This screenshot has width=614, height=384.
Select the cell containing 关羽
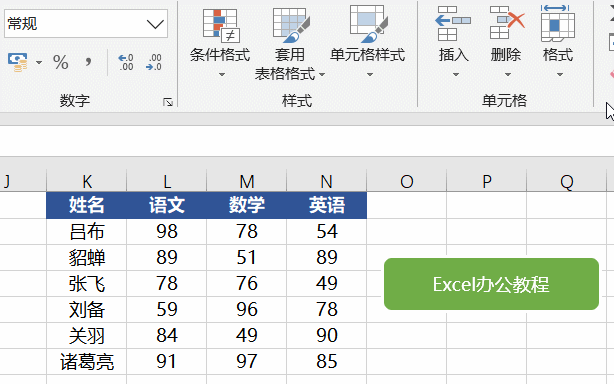(x=87, y=335)
